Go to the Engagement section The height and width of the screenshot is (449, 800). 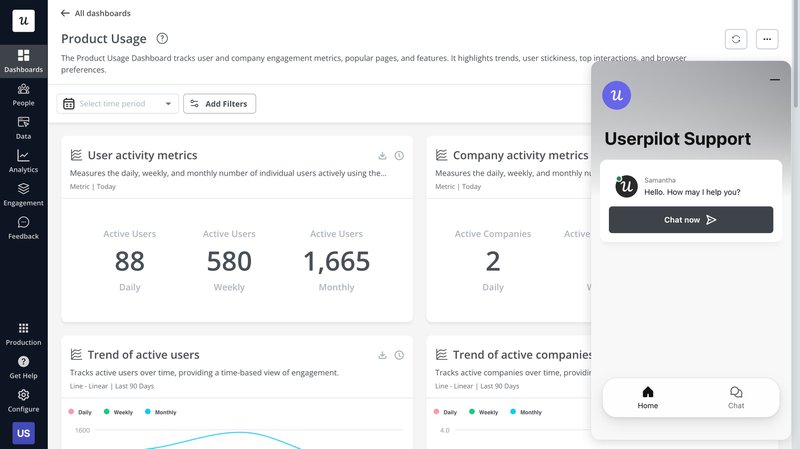pyautogui.click(x=23, y=195)
